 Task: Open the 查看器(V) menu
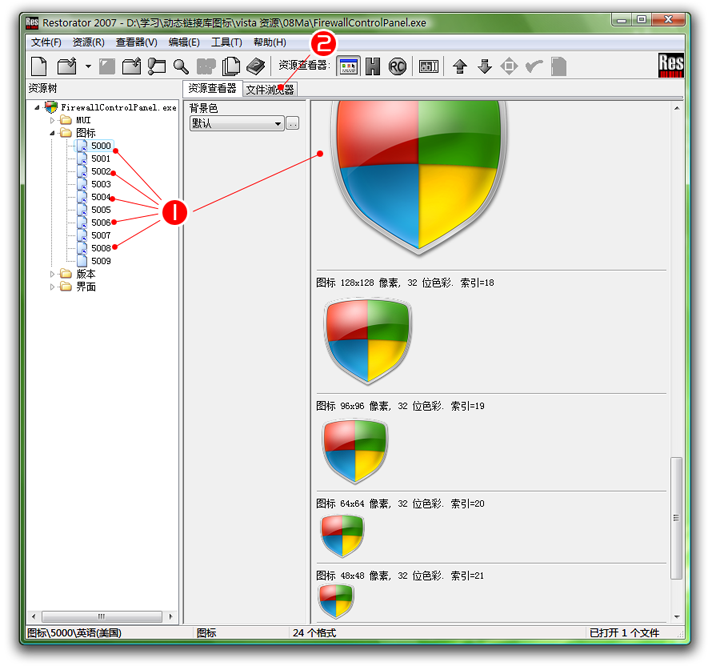pos(136,42)
